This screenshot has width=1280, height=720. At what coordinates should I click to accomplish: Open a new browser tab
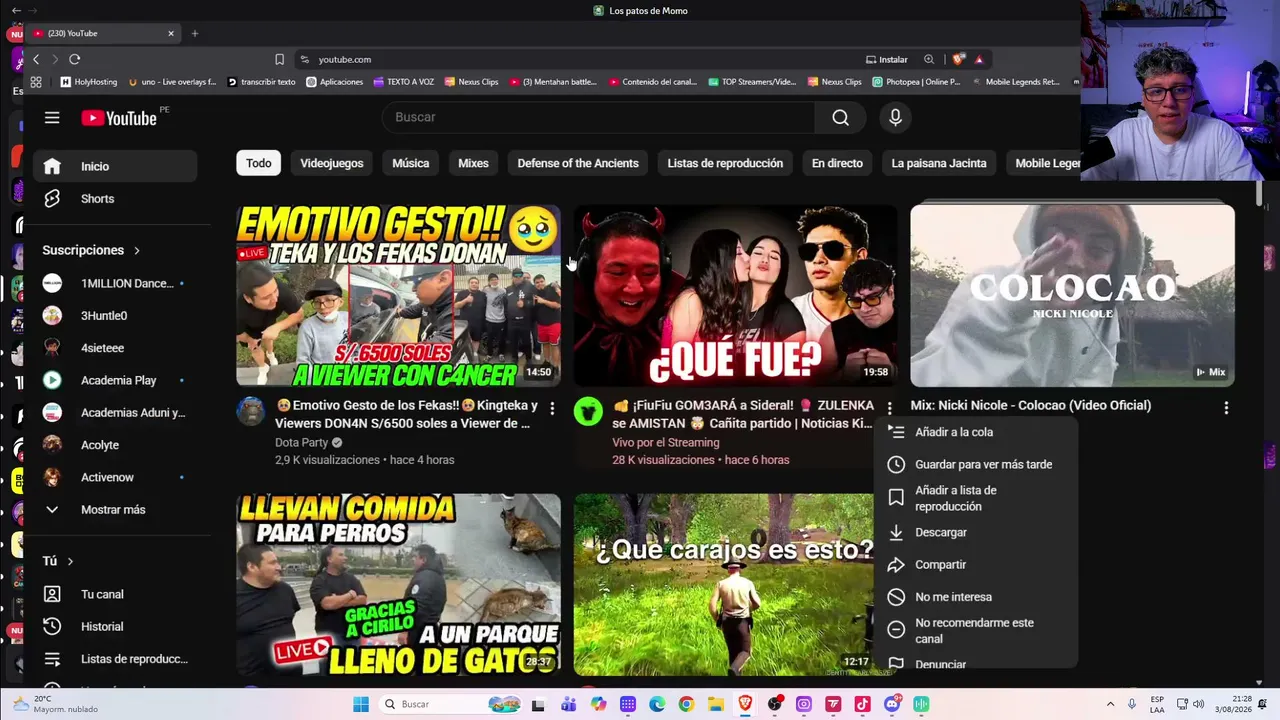pos(194,33)
